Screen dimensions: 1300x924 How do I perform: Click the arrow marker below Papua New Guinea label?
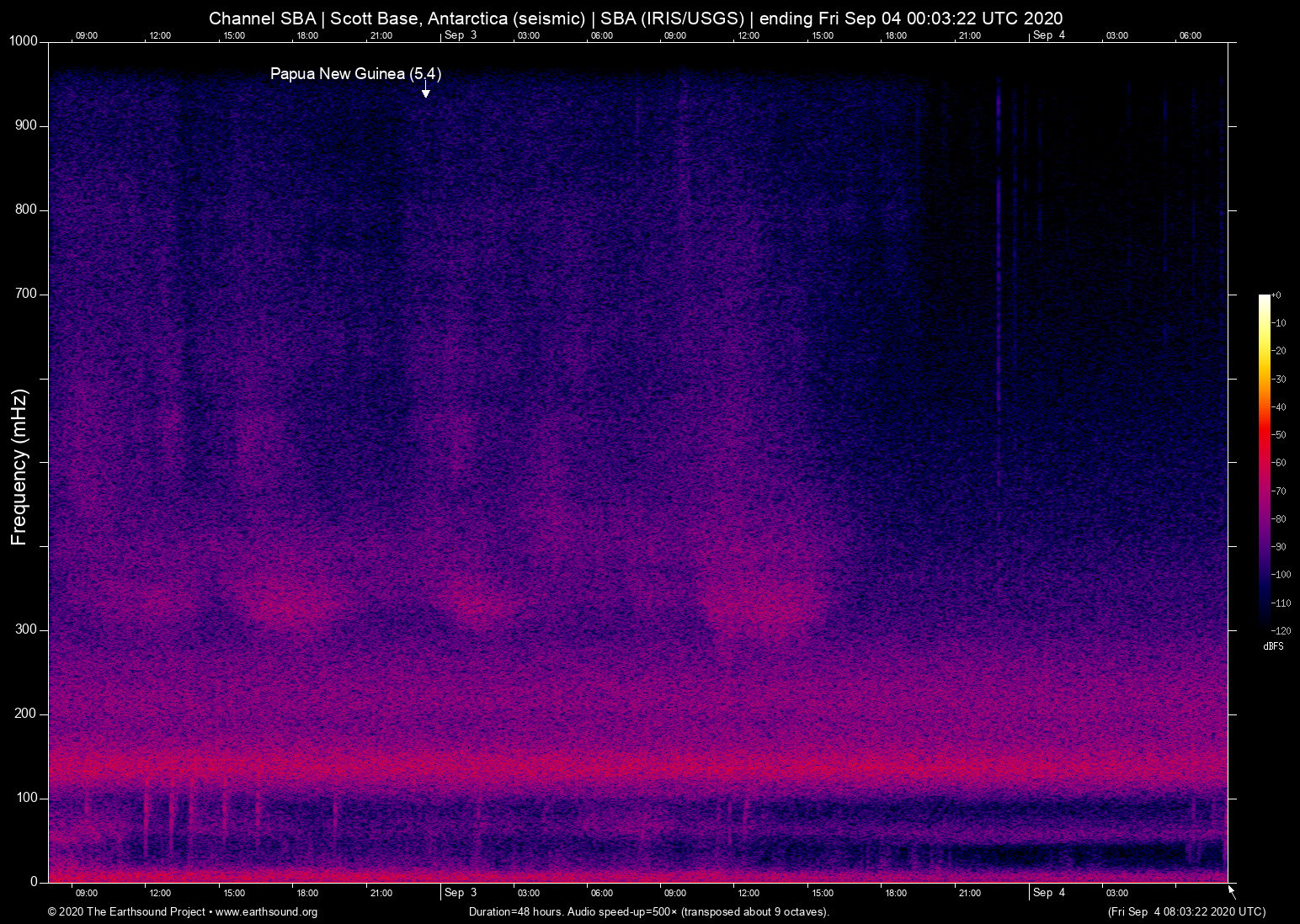pyautogui.click(x=426, y=91)
